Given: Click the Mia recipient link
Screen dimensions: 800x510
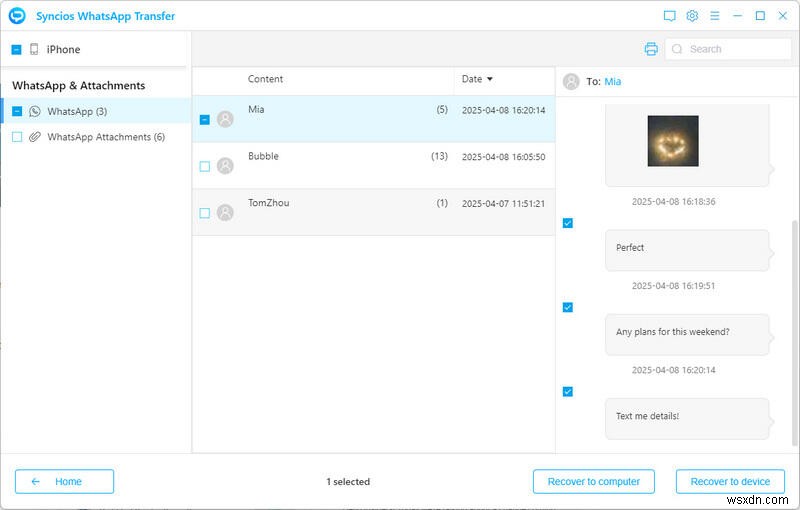Looking at the screenshot, I should tap(612, 82).
